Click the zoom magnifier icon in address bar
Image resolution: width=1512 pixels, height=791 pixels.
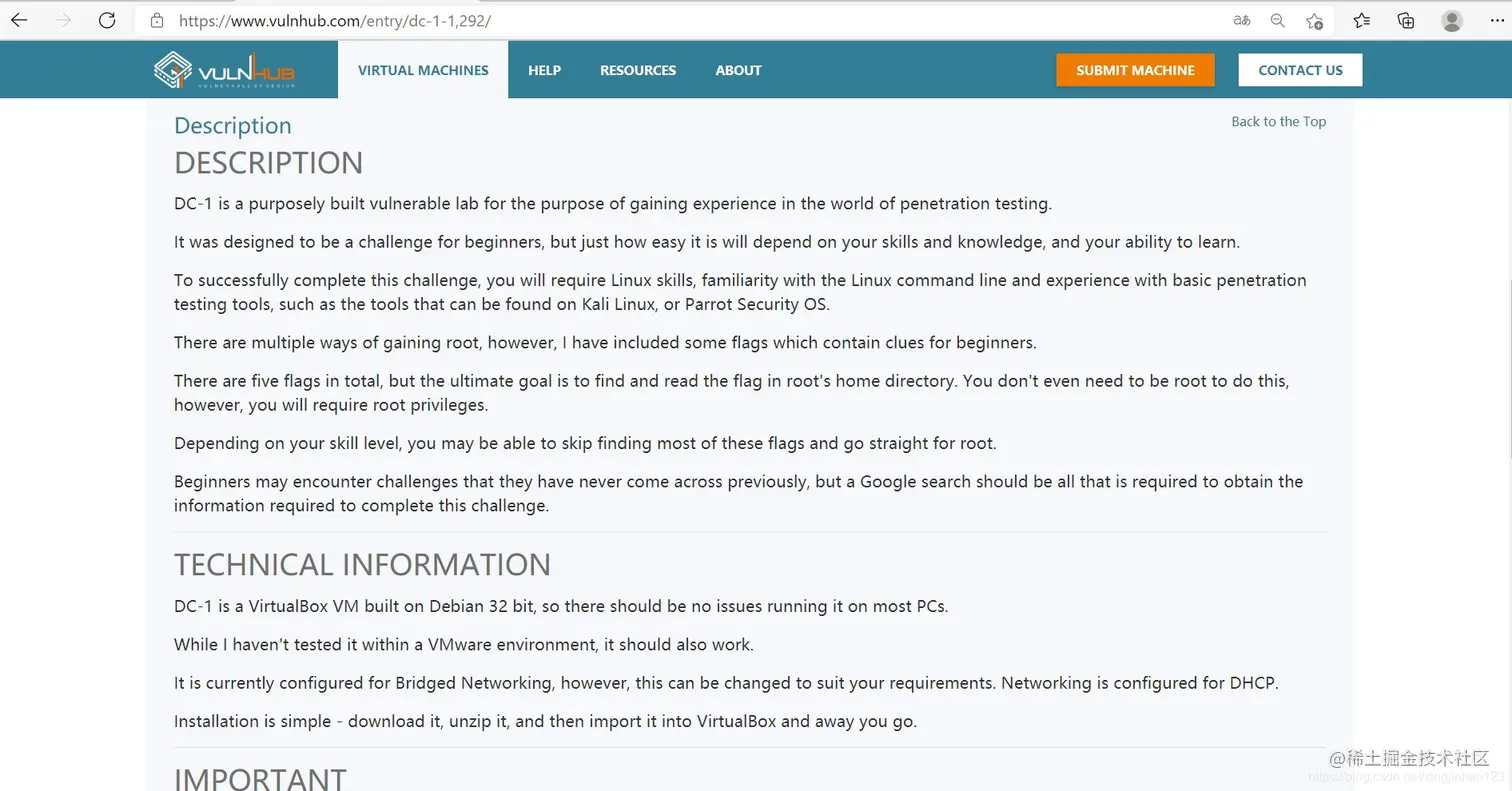(x=1277, y=20)
